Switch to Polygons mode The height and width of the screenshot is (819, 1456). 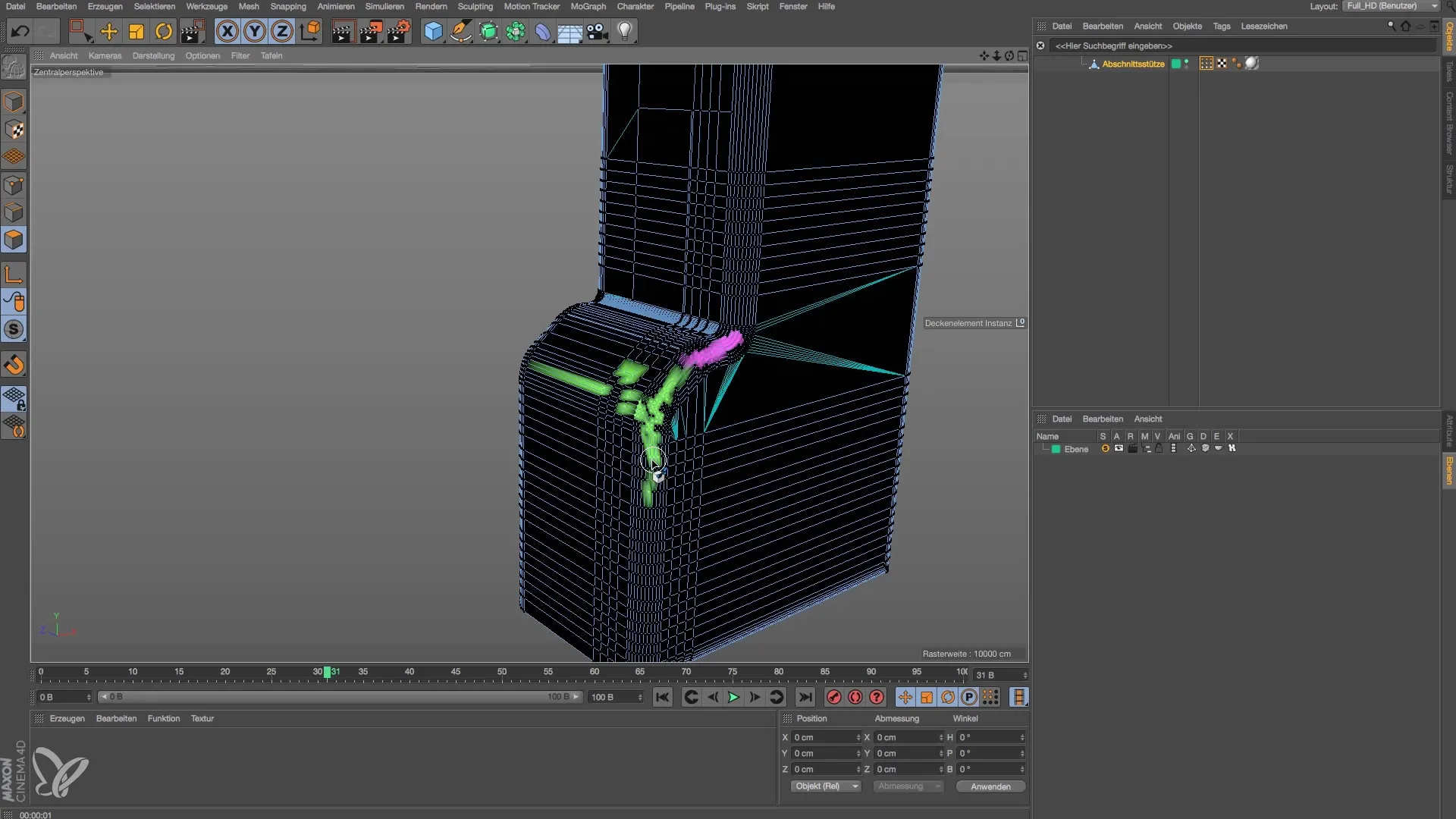point(14,240)
